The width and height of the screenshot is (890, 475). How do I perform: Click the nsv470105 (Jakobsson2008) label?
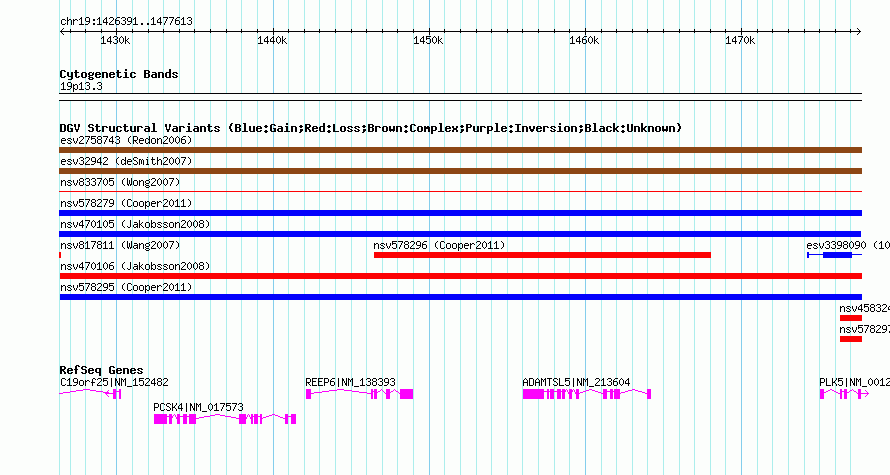[135, 224]
